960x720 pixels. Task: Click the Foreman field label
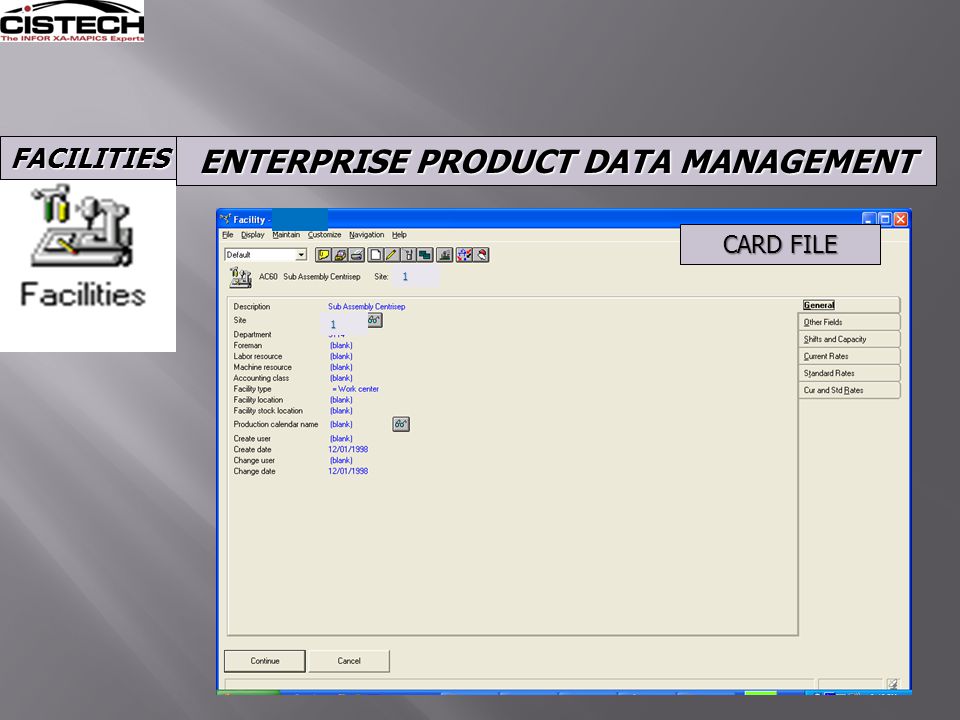(x=247, y=345)
